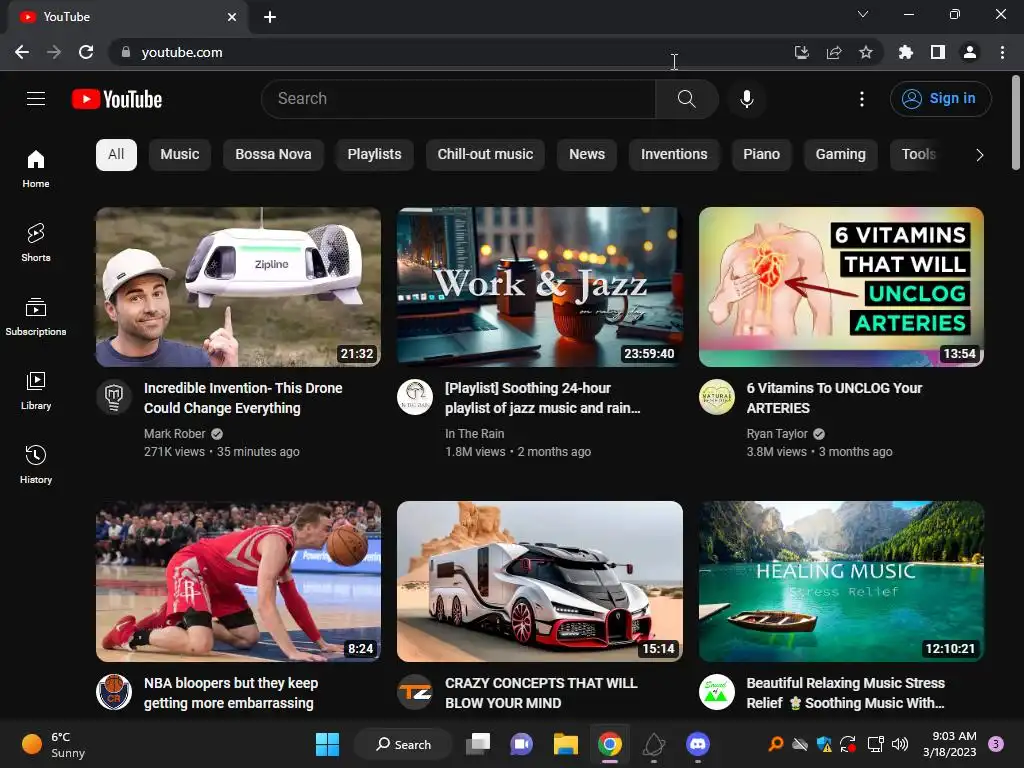Reload the page in Chrome

click(x=86, y=52)
